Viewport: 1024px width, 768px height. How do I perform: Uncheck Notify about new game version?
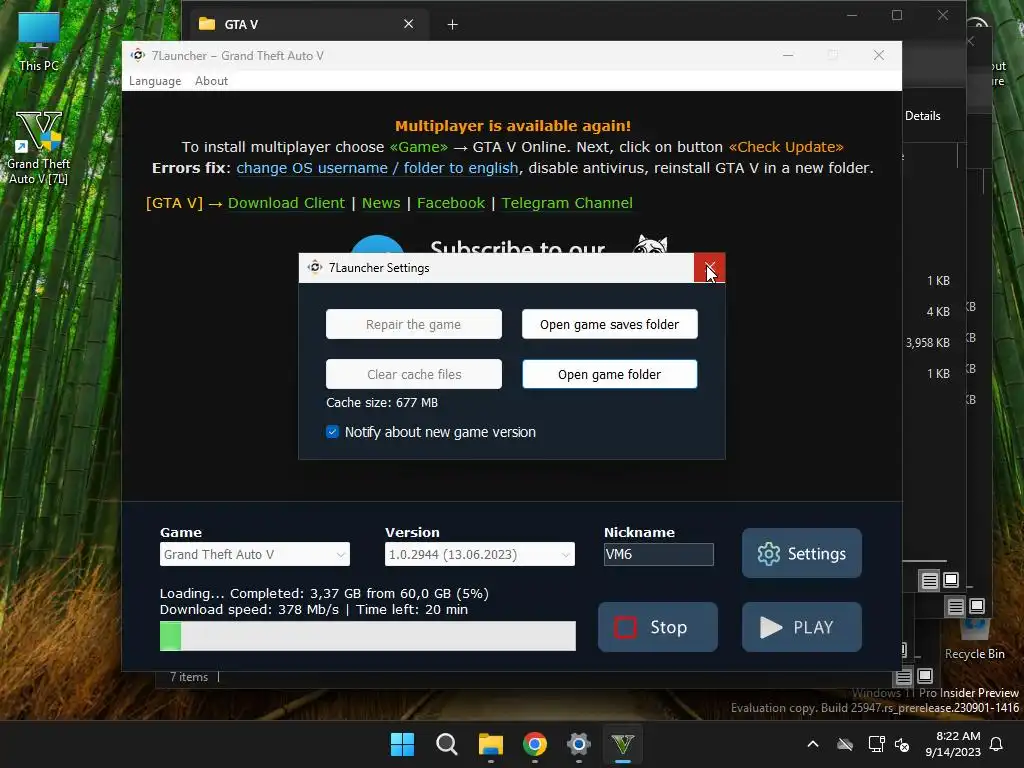[332, 432]
